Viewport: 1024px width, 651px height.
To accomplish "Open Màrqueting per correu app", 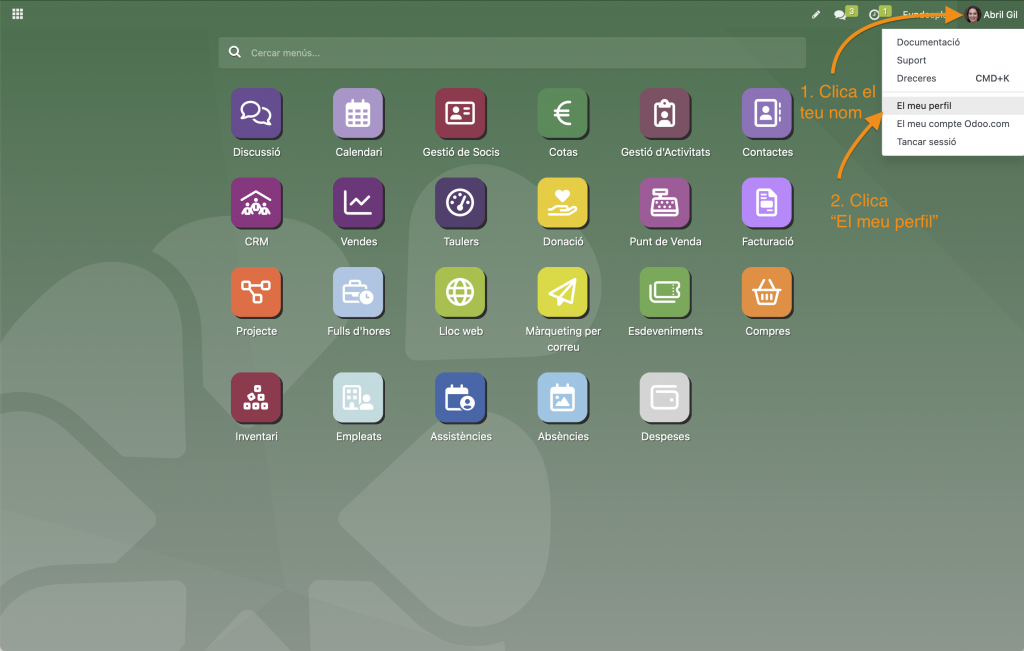I will (563, 292).
